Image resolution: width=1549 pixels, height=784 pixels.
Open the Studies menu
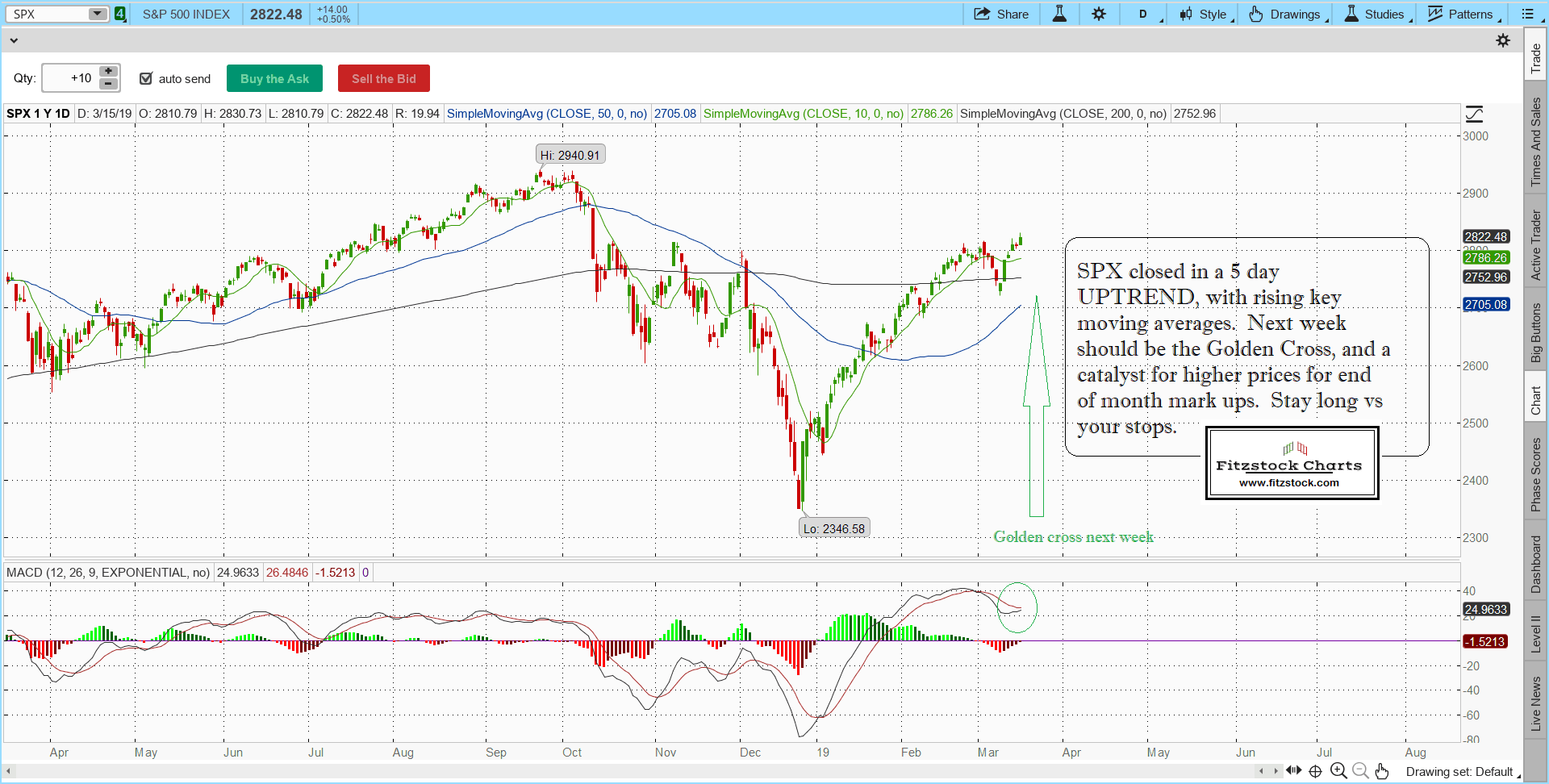[1376, 14]
